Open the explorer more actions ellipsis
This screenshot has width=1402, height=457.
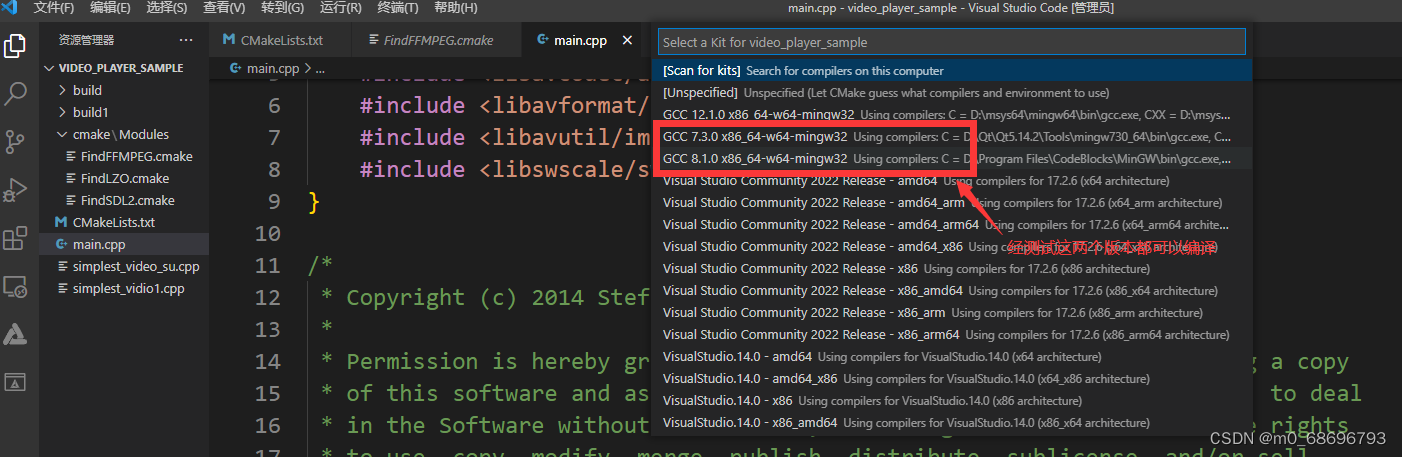pyautogui.click(x=186, y=40)
